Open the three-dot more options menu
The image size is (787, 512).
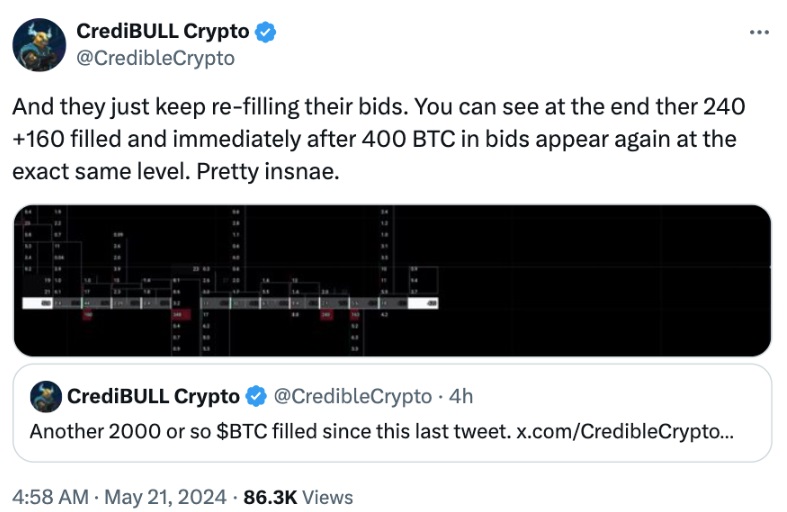pyautogui.click(x=760, y=33)
